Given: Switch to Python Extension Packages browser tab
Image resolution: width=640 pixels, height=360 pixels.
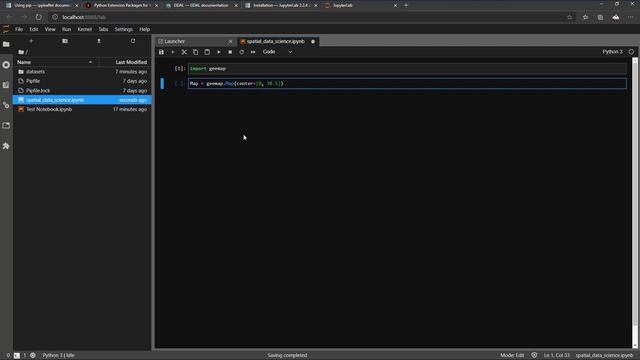Looking at the screenshot, I should pyautogui.click(x=121, y=5).
